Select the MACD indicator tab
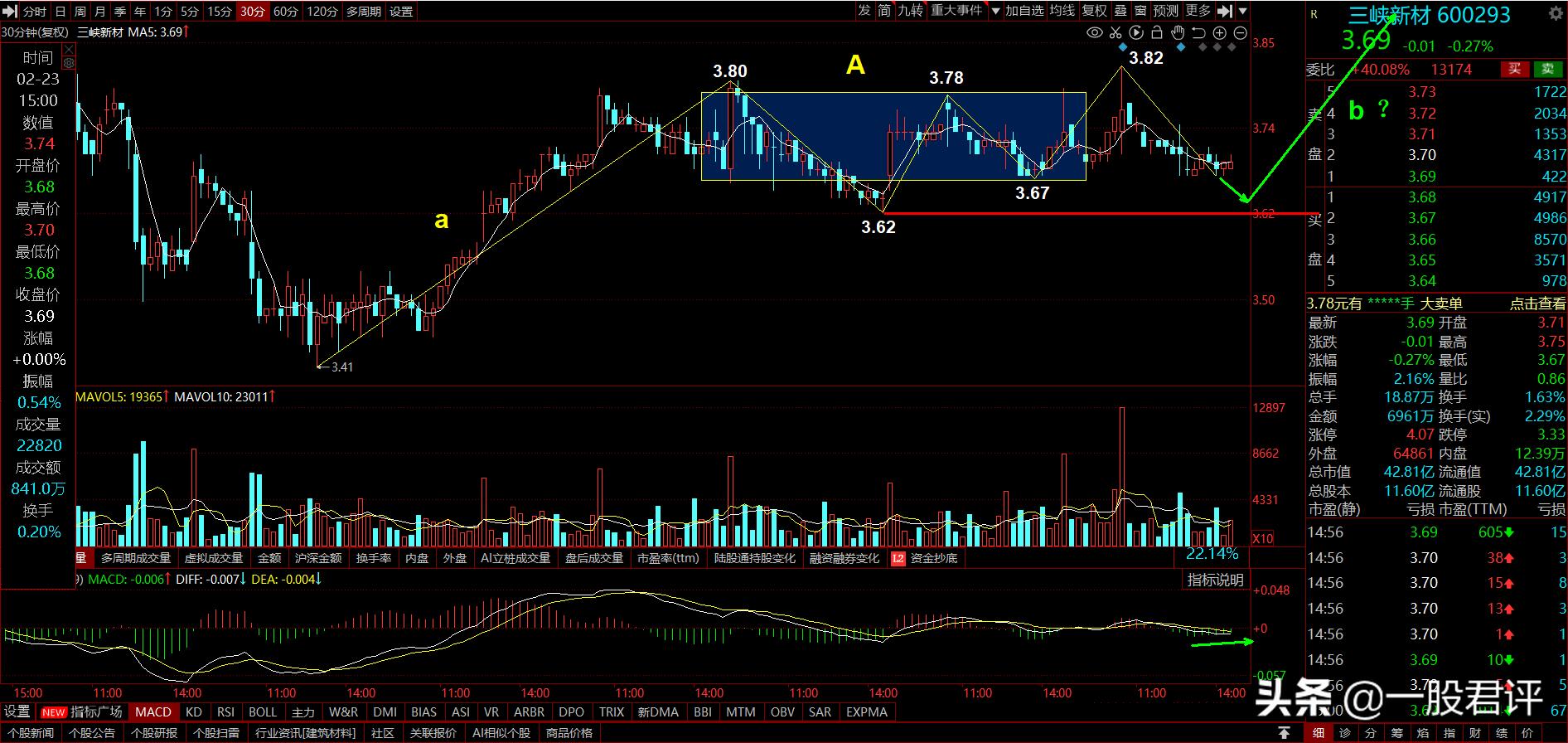1568x743 pixels. click(153, 711)
